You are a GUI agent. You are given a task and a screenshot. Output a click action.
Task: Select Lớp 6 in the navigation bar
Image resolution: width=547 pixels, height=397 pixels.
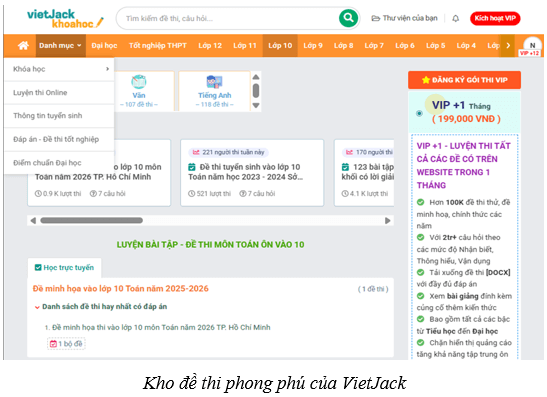coord(405,45)
